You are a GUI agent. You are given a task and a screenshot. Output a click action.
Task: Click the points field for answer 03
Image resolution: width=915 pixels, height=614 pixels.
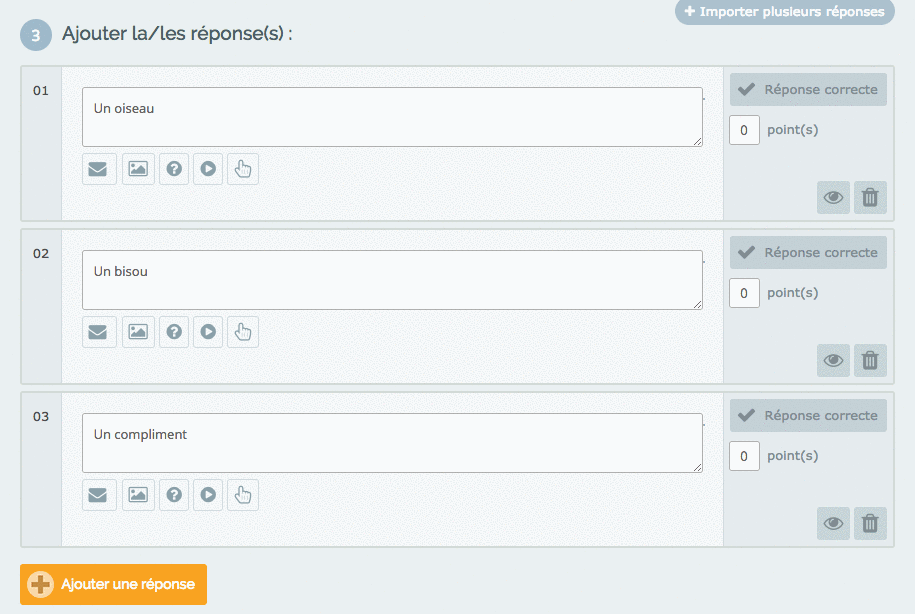click(x=744, y=456)
